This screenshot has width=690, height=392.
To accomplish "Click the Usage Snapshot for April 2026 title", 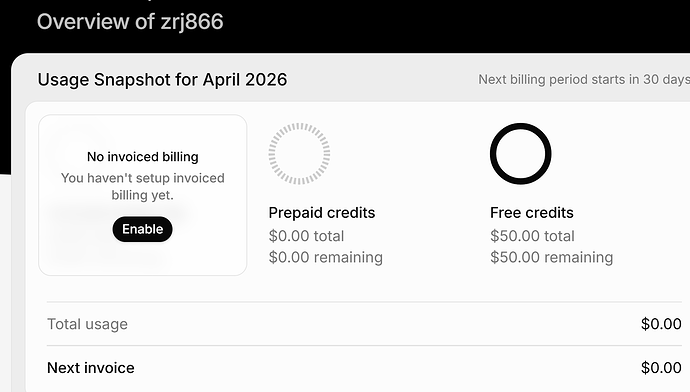I will coord(162,80).
